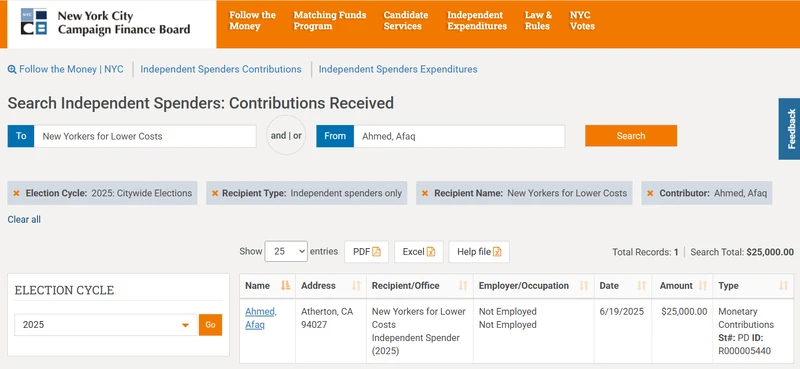800x369 pixels.
Task: Toggle the and | or search operator
Action: point(286,136)
